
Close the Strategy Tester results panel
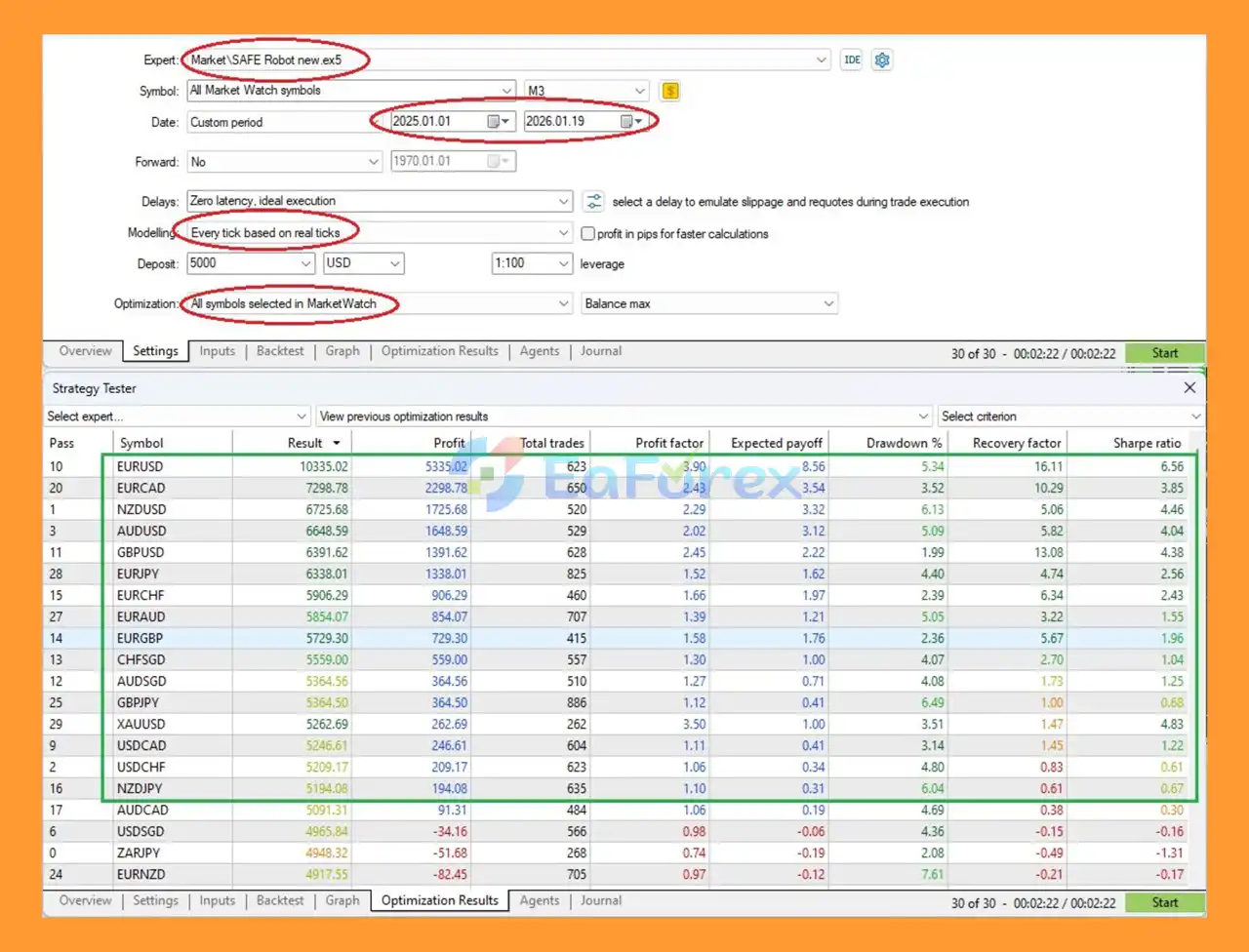[x=1189, y=387]
